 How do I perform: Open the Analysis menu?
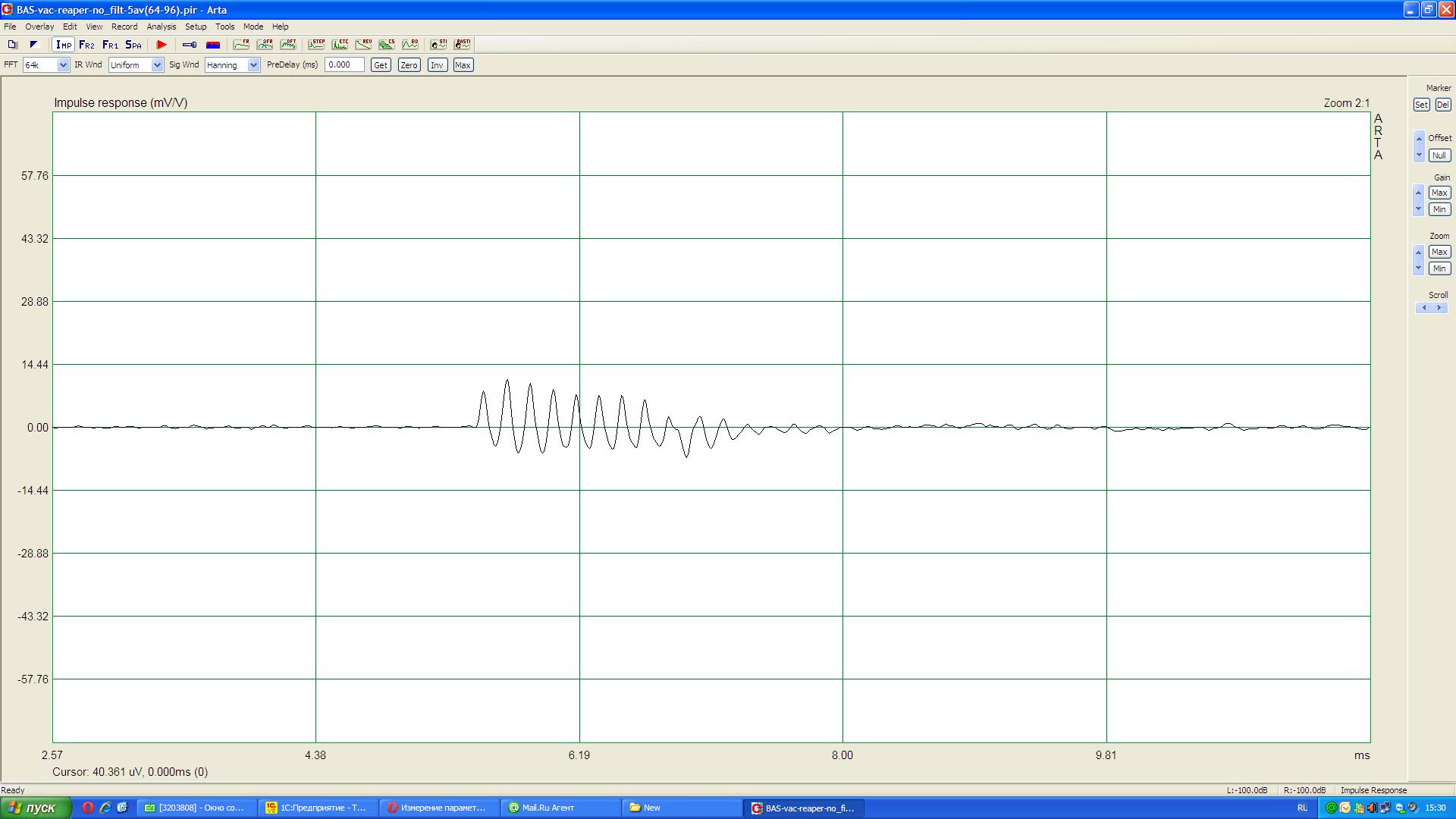pyautogui.click(x=161, y=27)
